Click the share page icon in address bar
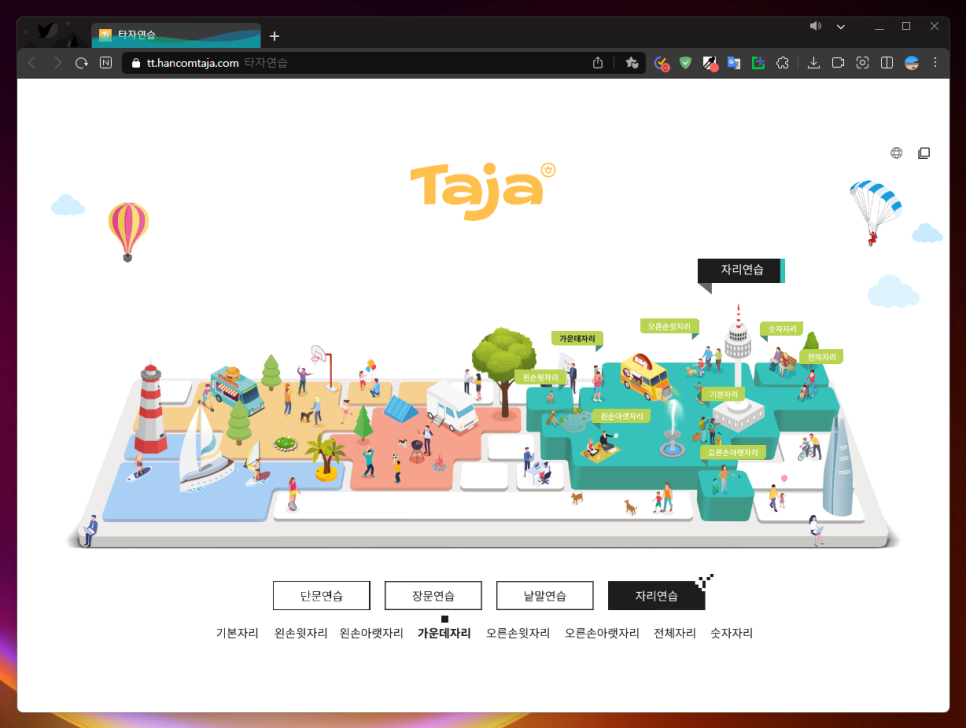This screenshot has height=728, width=966. click(x=598, y=62)
